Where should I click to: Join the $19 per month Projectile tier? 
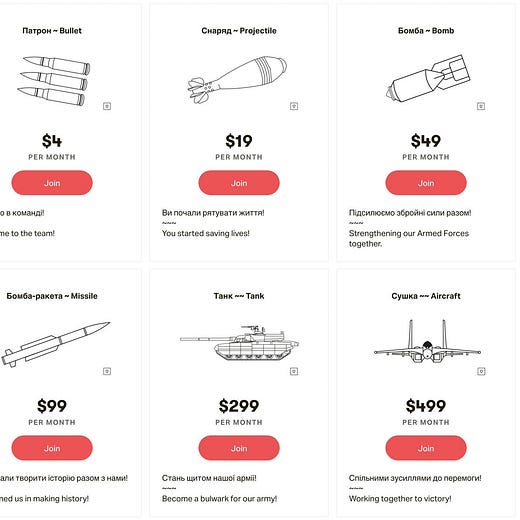pos(239,183)
